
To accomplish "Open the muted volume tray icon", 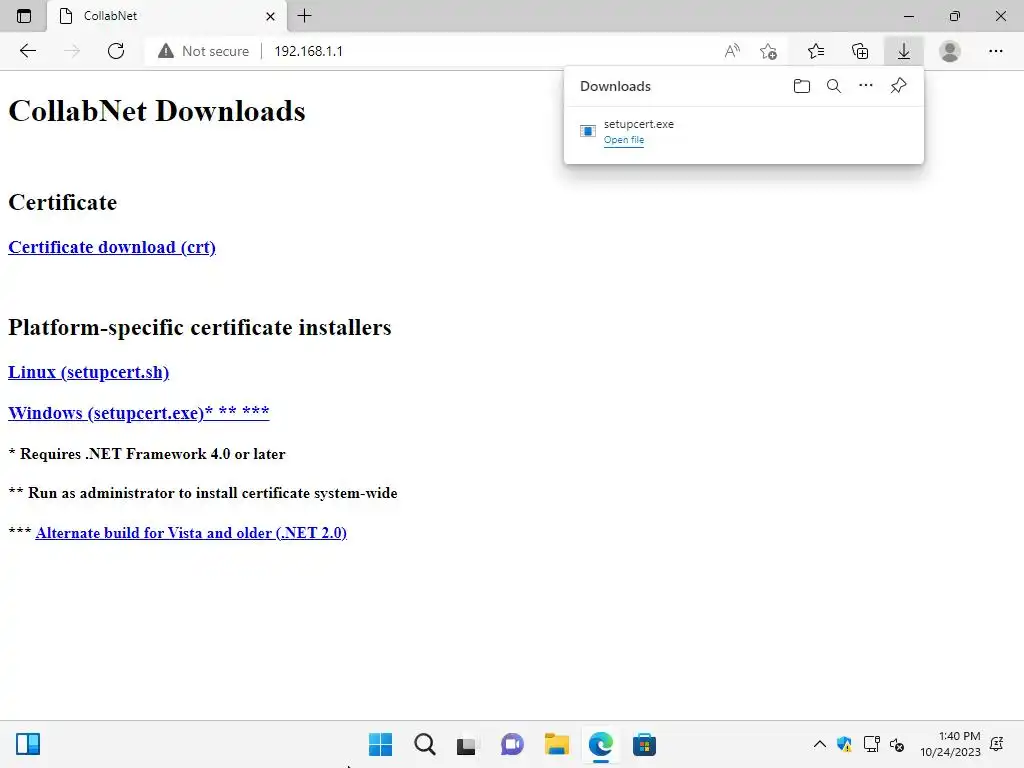I will pyautogui.click(x=897, y=744).
